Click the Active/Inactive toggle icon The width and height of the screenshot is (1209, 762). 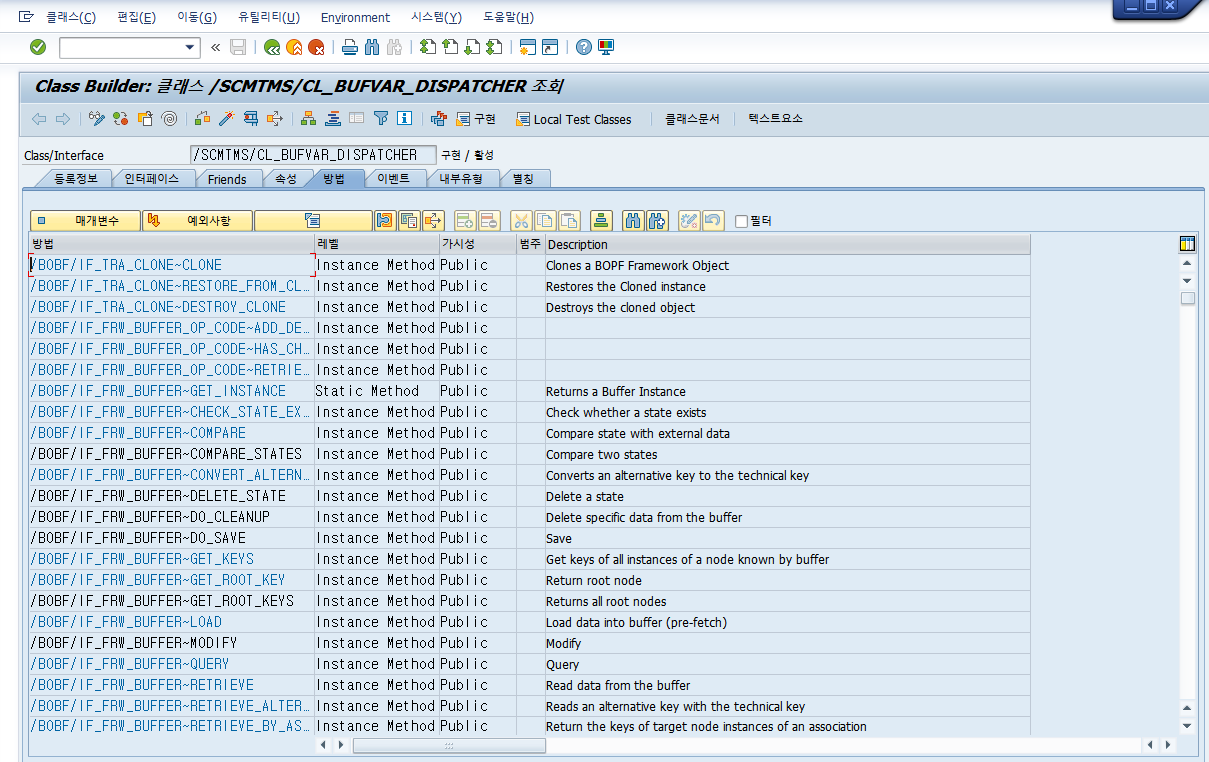point(121,118)
